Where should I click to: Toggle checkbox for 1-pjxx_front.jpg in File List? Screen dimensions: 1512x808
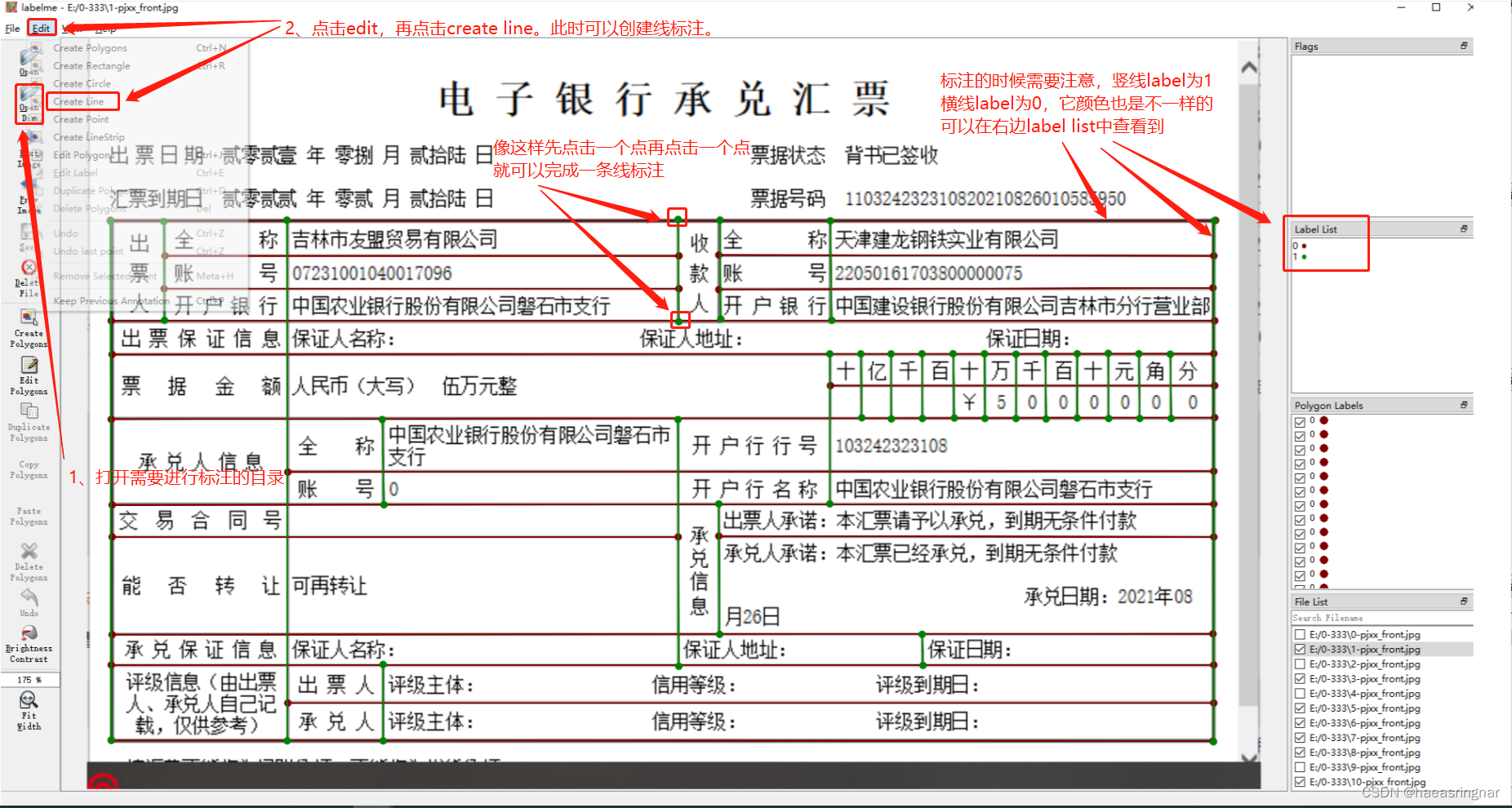click(x=1300, y=649)
